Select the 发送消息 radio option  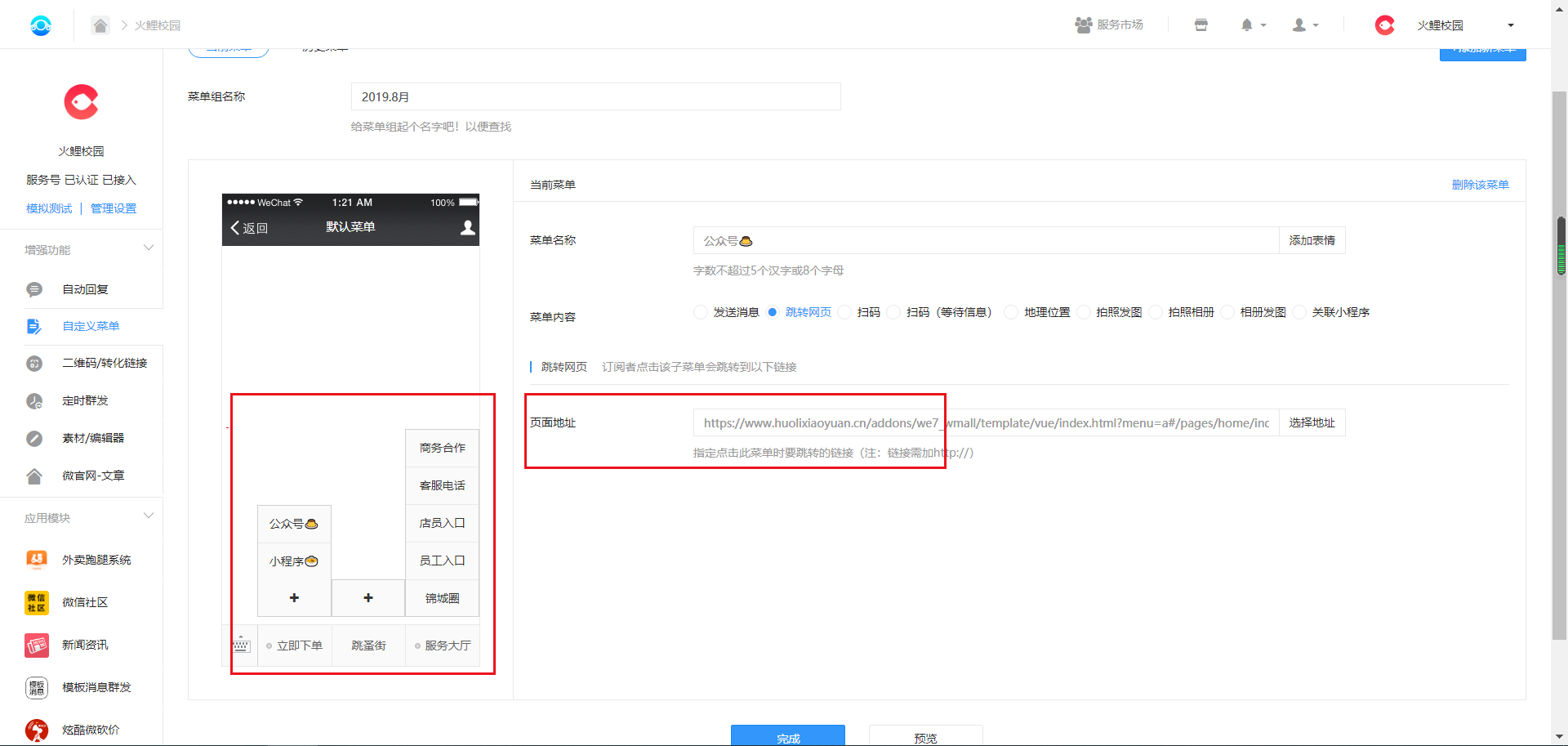(701, 312)
